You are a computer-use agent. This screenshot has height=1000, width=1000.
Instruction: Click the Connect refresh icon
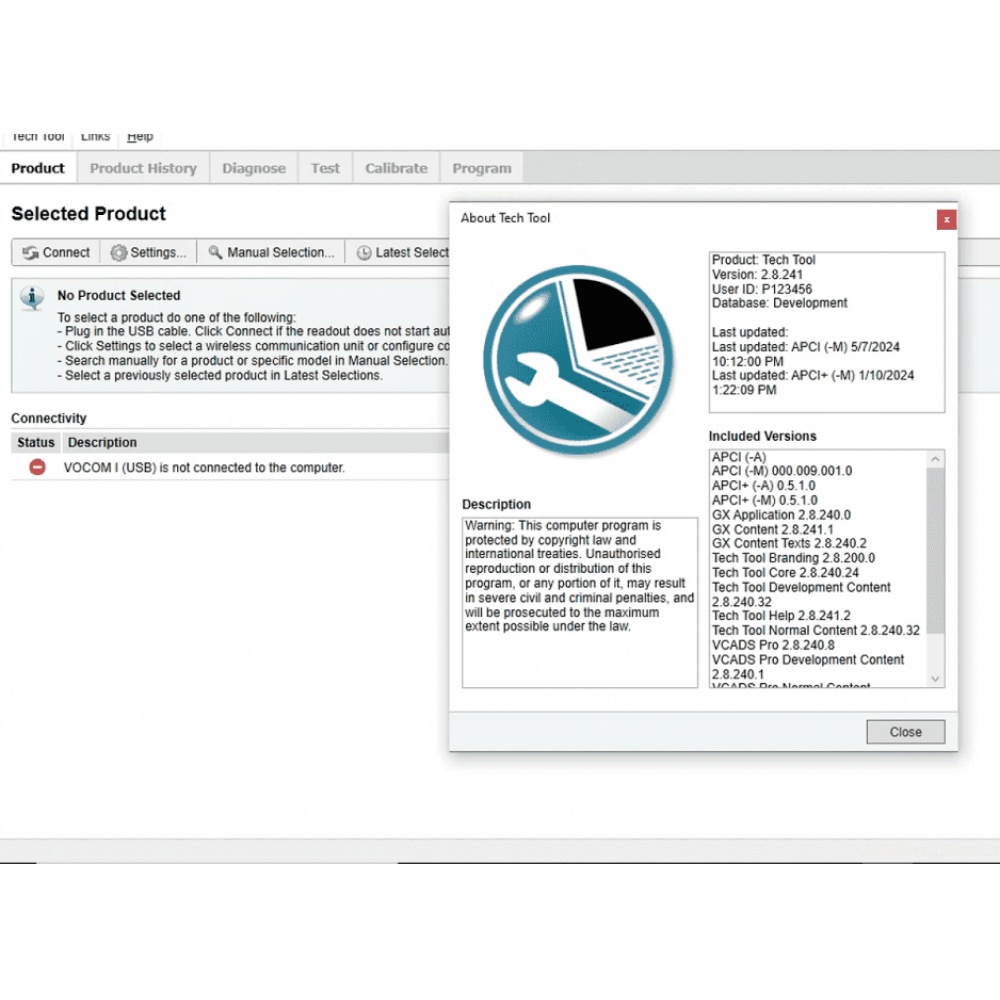click(x=30, y=253)
